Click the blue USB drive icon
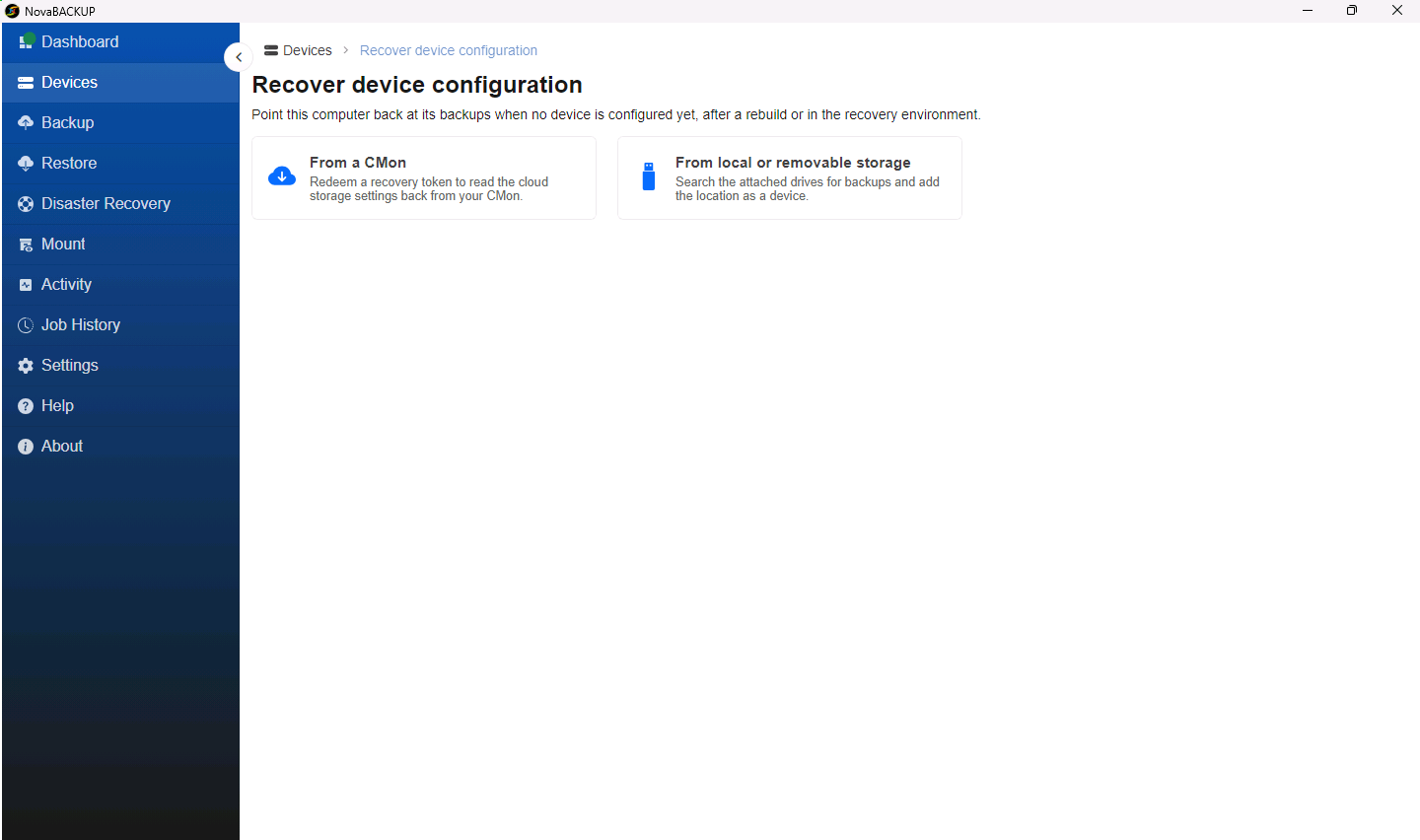Screen dimensions: 1420x840 point(649,176)
